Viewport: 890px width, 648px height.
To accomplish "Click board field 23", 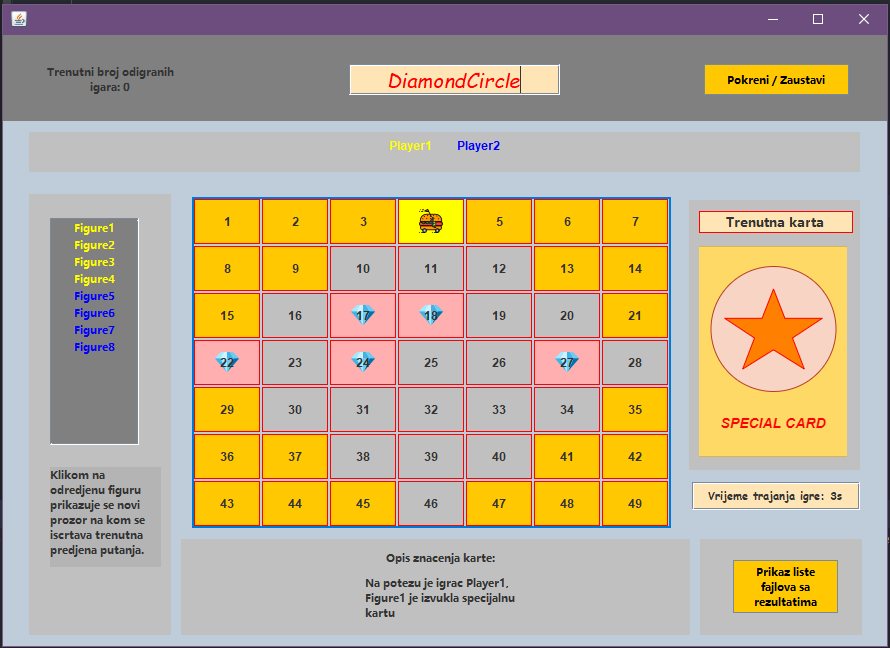I will point(295,363).
